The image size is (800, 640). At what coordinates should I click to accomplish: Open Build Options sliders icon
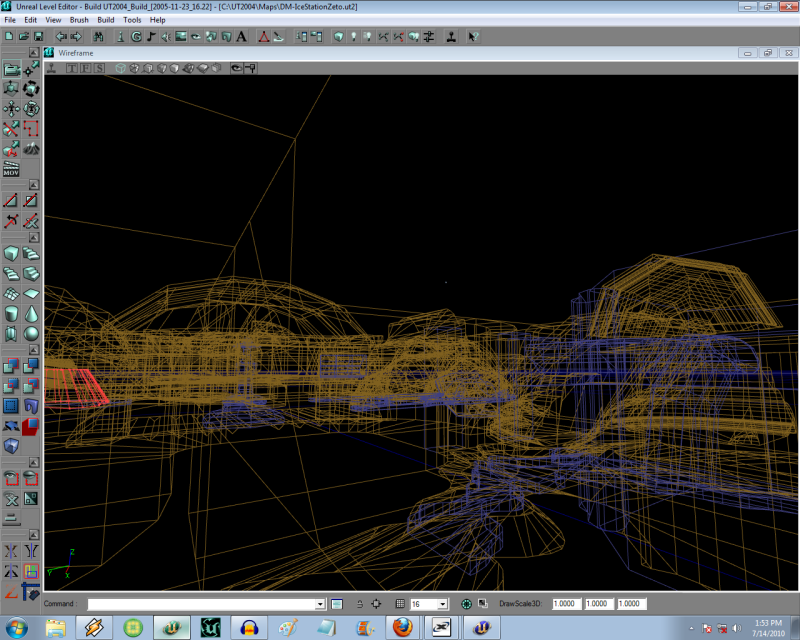tap(429, 37)
